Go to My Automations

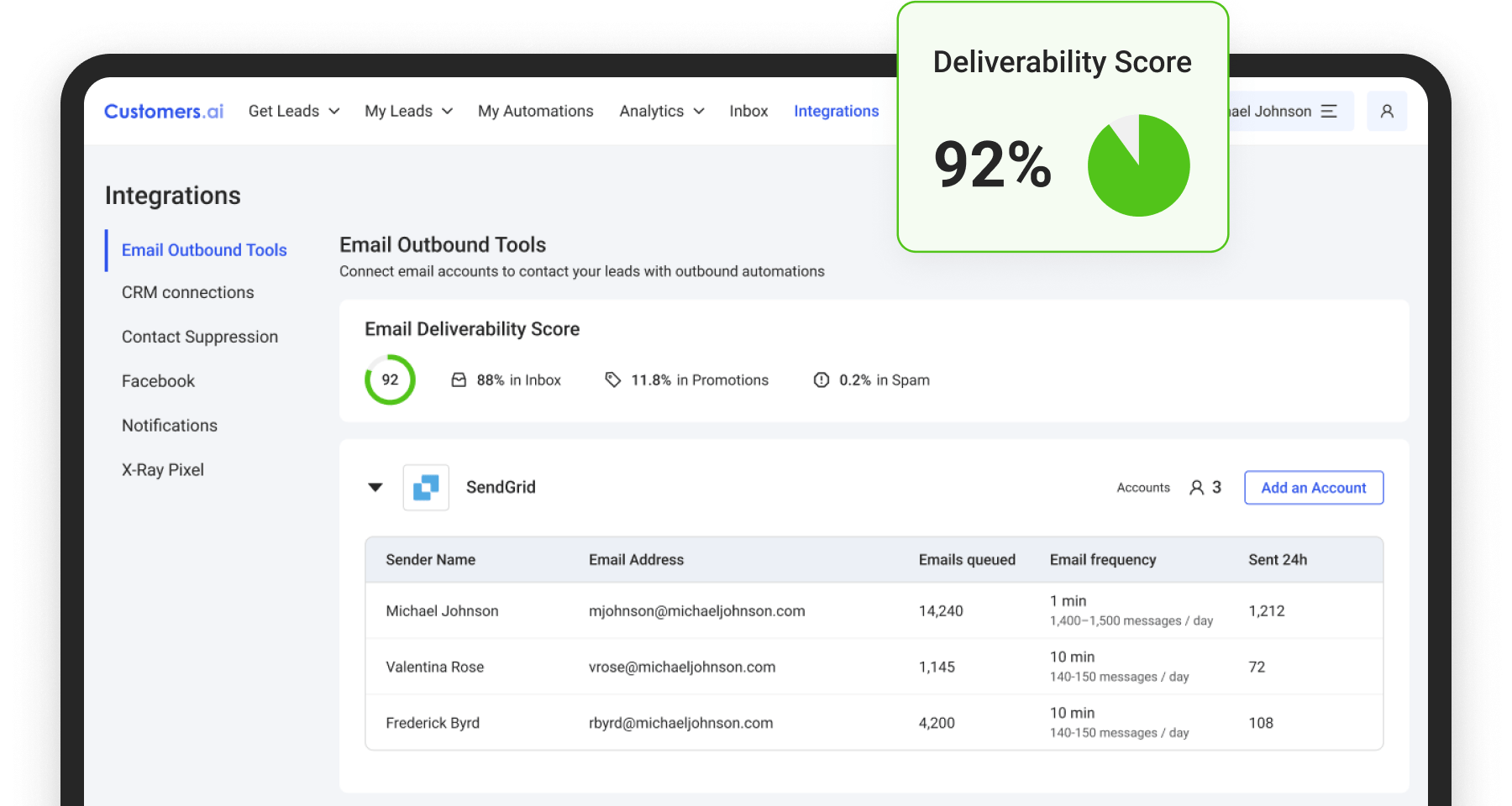pyautogui.click(x=535, y=111)
